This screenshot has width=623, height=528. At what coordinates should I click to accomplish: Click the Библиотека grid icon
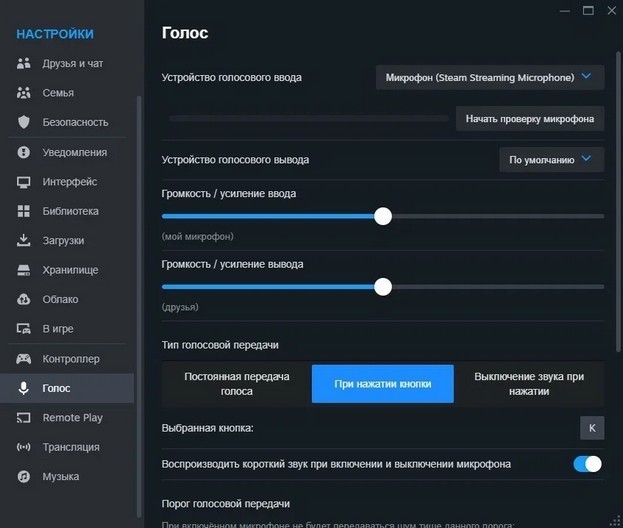pyautogui.click(x=23, y=211)
